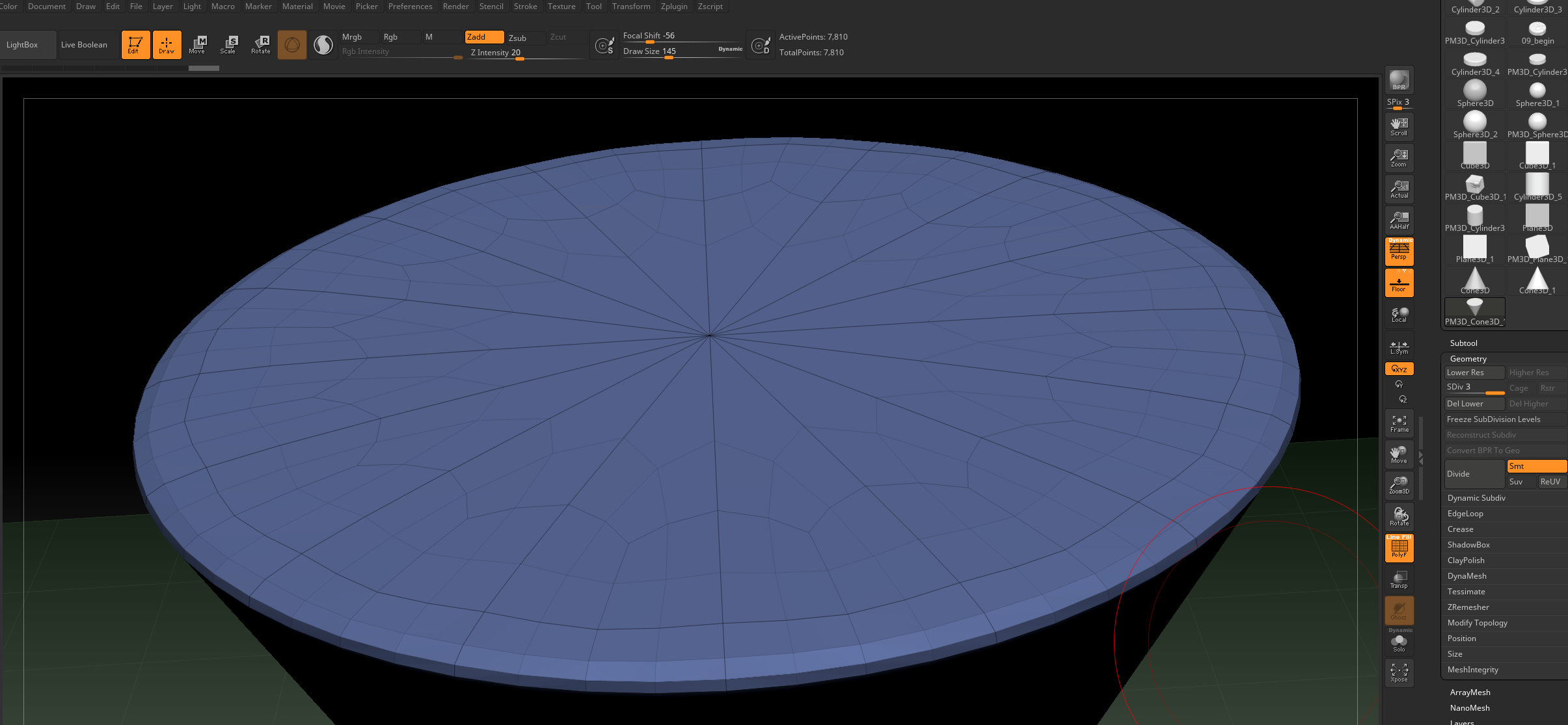Click the Gizmo 3D icon
The image size is (1568, 725).
292,45
